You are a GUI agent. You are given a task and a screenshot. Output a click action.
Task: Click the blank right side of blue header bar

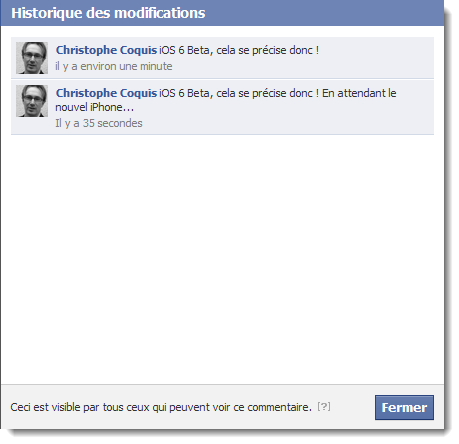(323, 13)
